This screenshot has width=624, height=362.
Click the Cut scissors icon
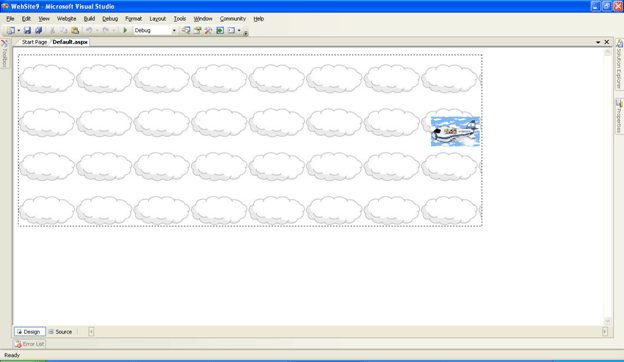coord(52,30)
